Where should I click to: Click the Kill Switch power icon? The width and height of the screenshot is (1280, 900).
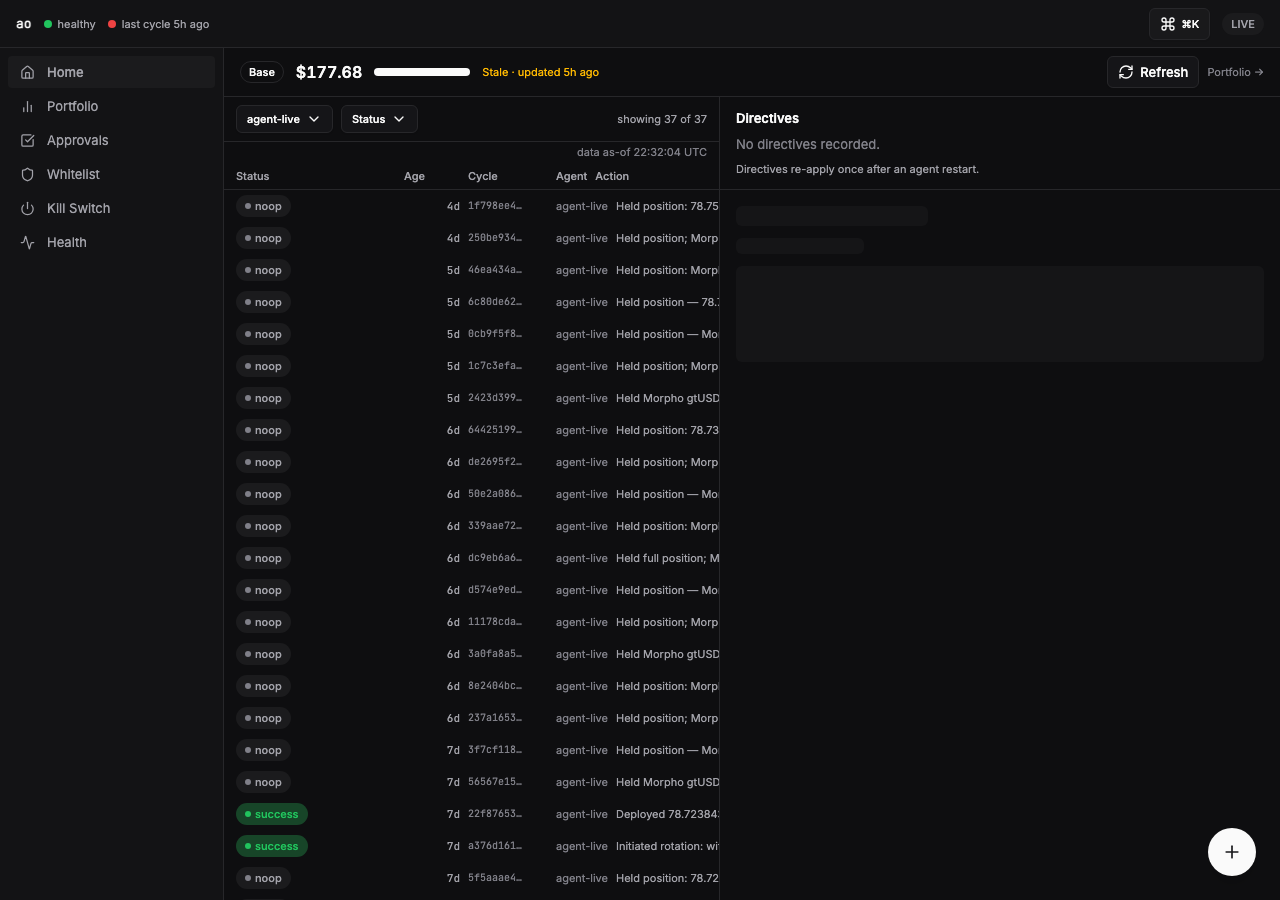point(27,208)
